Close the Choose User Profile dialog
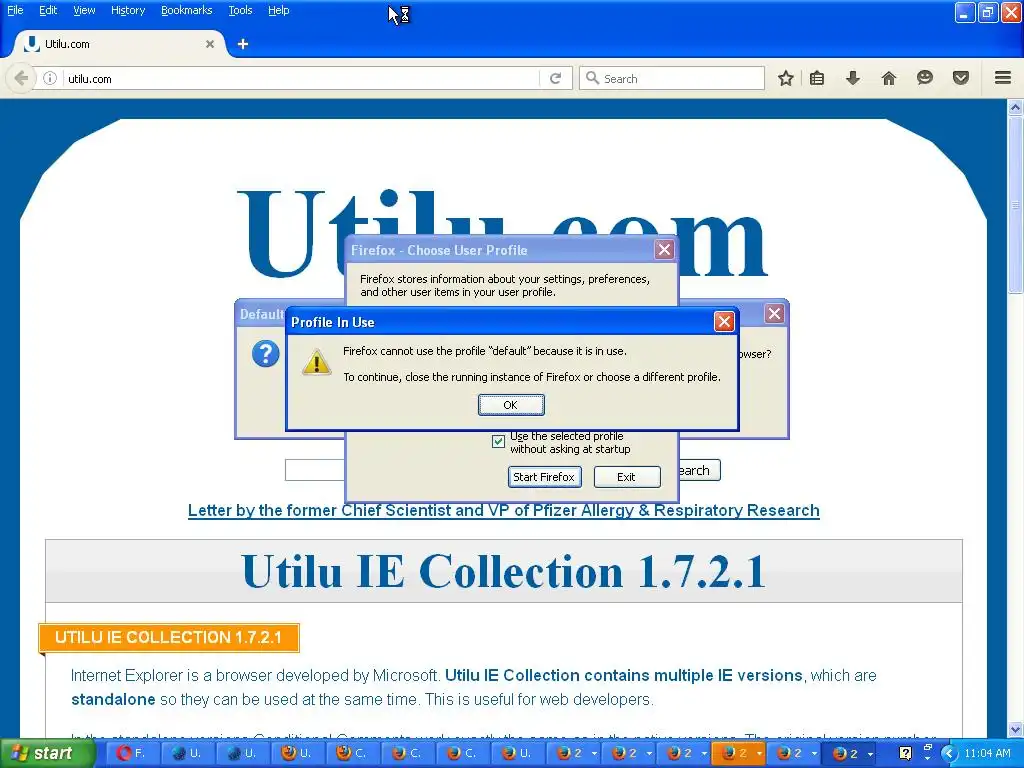This screenshot has height=768, width=1024. 664,249
